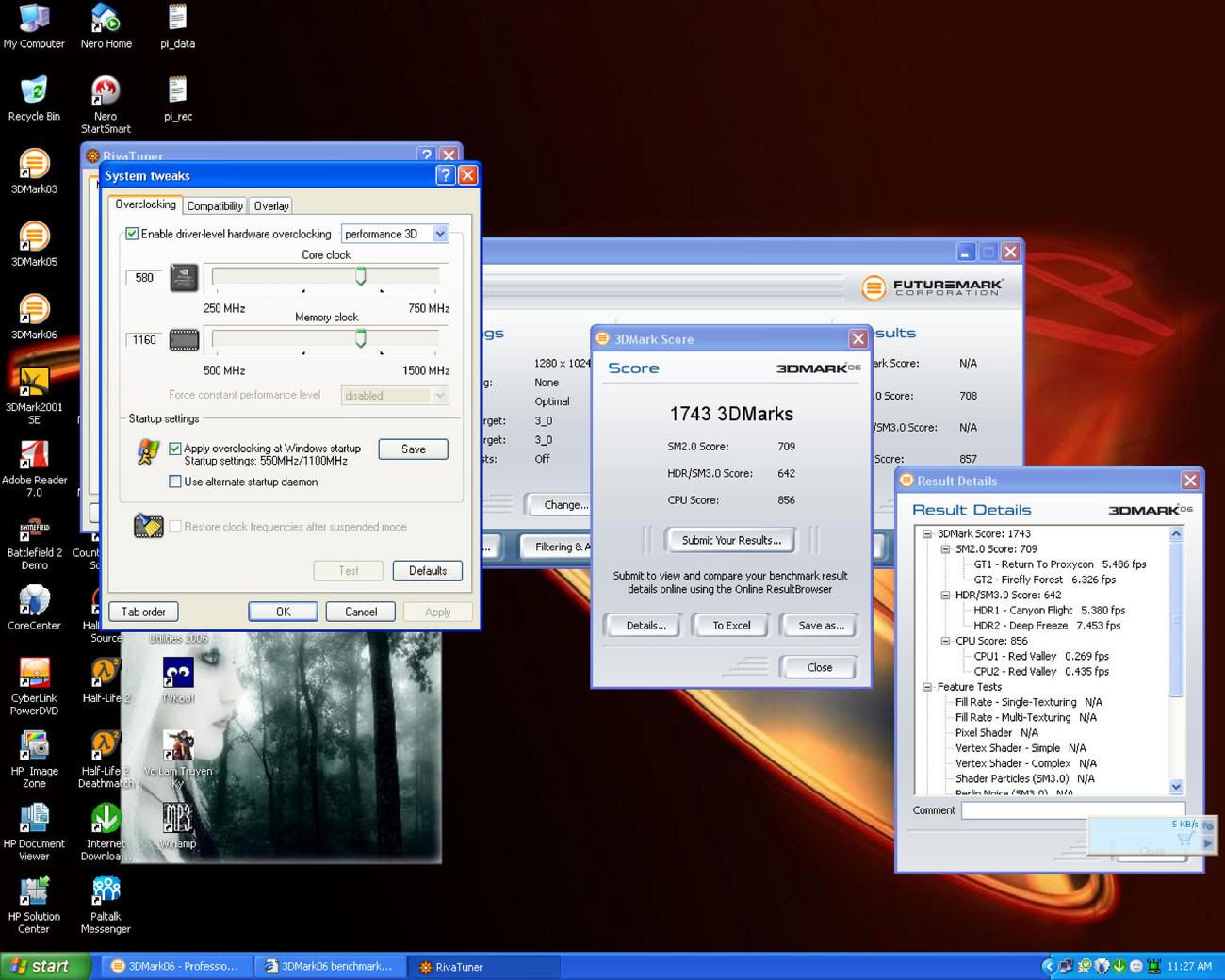Open HP Solution Center shortcut
This screenshot has width=1225, height=980.
[x=34, y=904]
